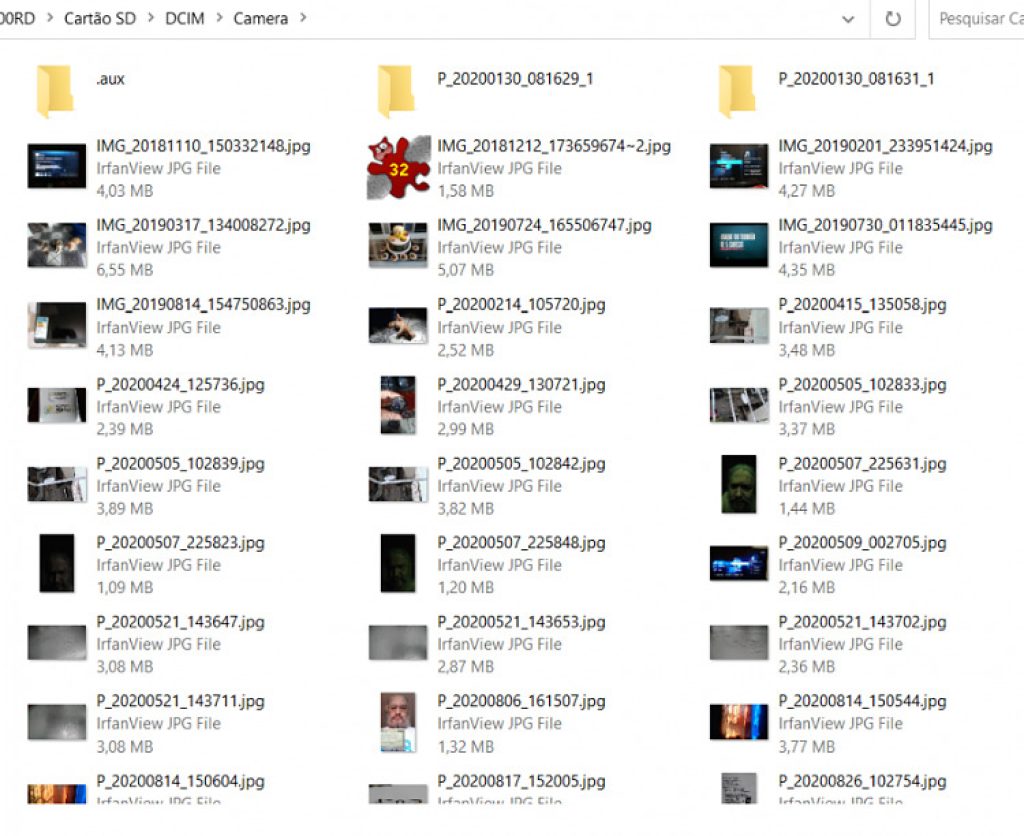
Task: Select file P_20200521_143647.jpg
Action: (180, 623)
